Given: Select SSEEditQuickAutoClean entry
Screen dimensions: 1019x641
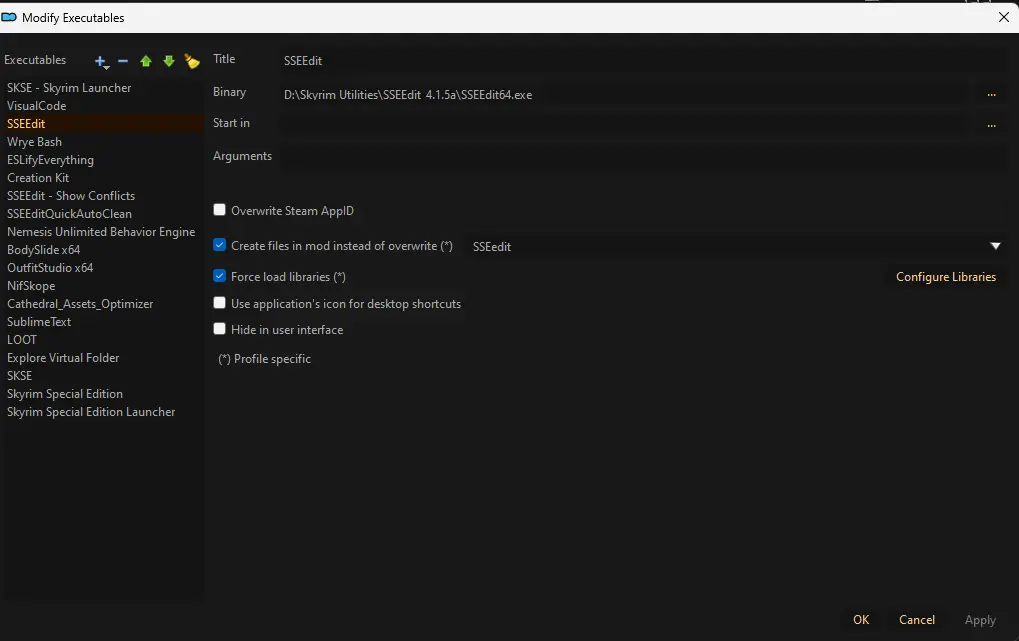Looking at the screenshot, I should click(x=102, y=214).
